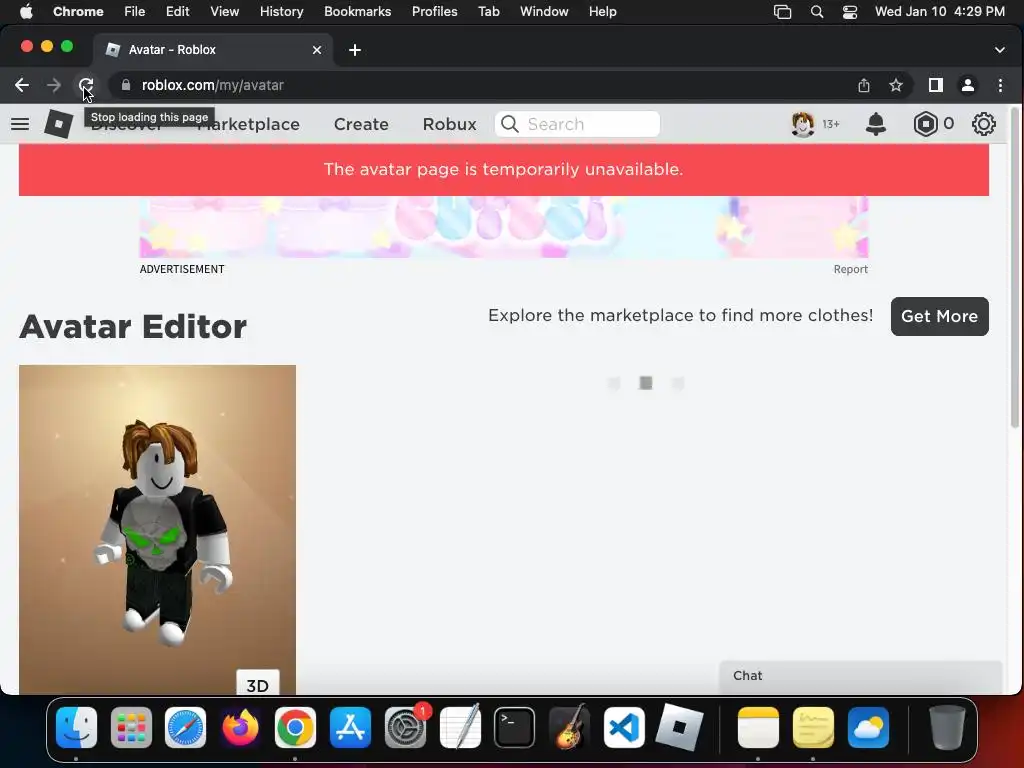Open TextEdit in the Dock
The width and height of the screenshot is (1024, 768).
(460, 727)
